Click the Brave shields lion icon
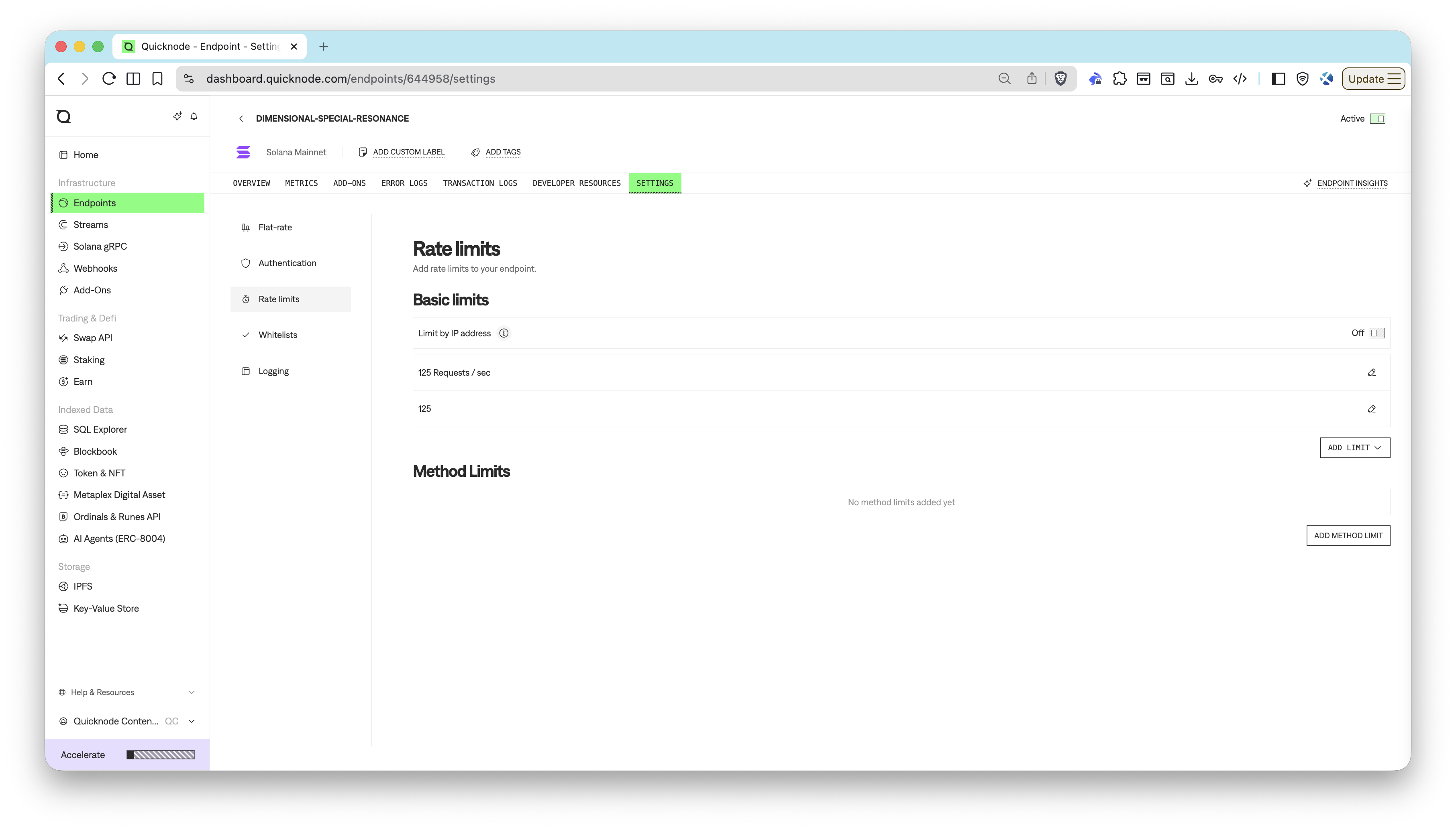Viewport: 1456px width, 830px height. 1060,79
